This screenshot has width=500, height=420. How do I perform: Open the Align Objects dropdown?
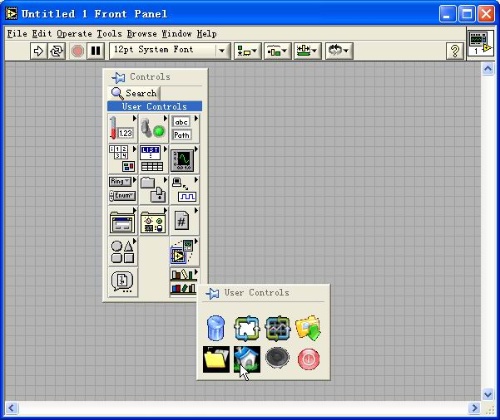(247, 51)
